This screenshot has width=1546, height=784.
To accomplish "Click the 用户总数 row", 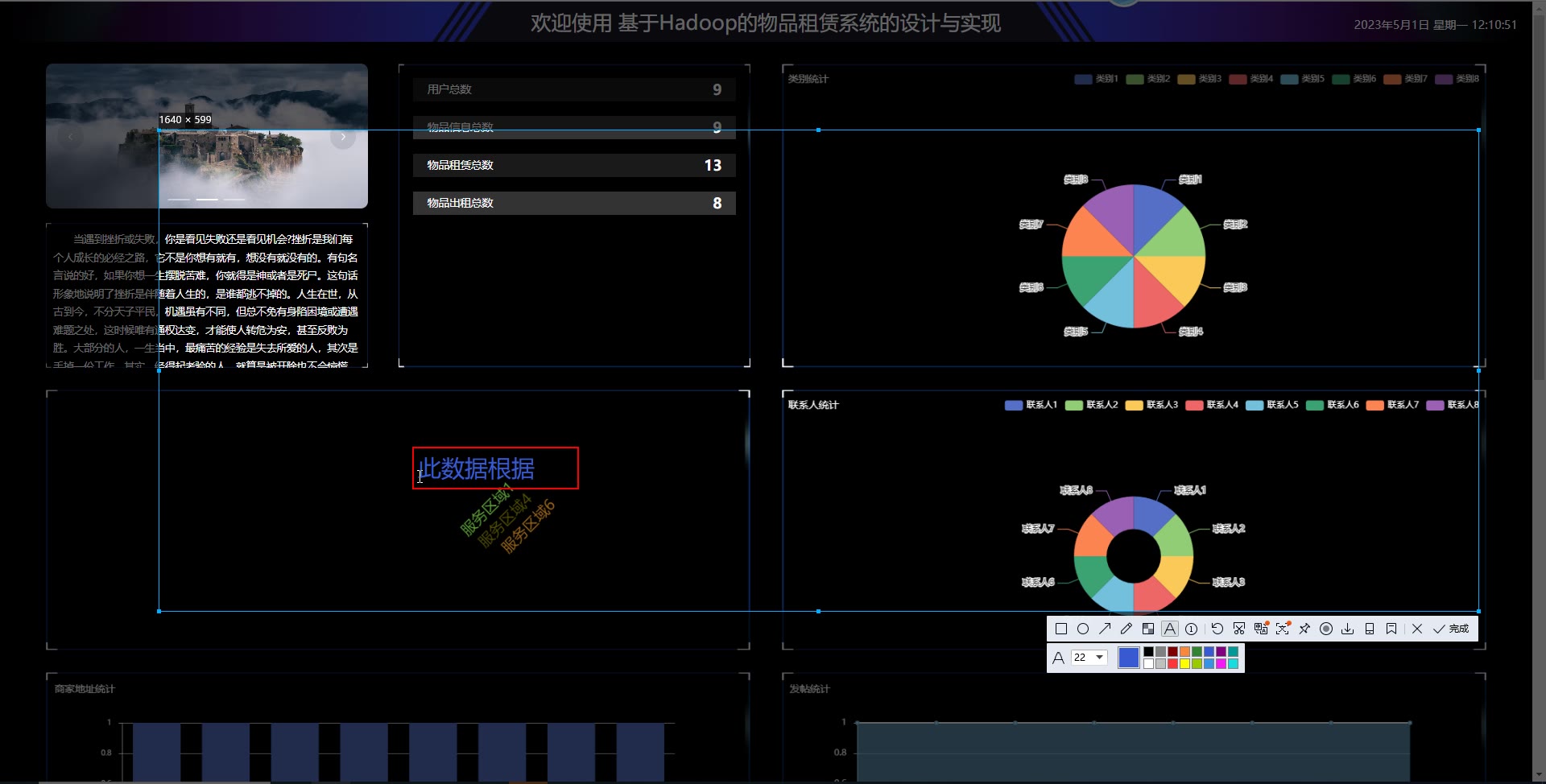I will tap(574, 89).
